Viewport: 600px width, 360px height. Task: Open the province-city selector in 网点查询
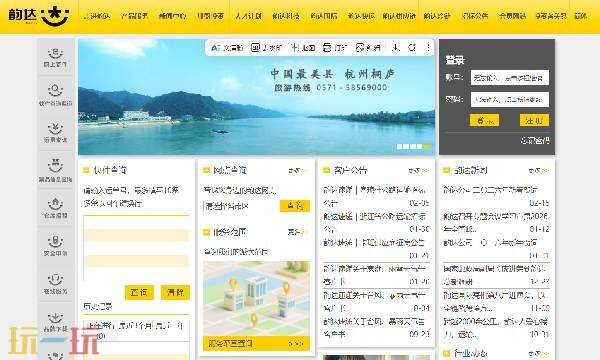coord(241,206)
